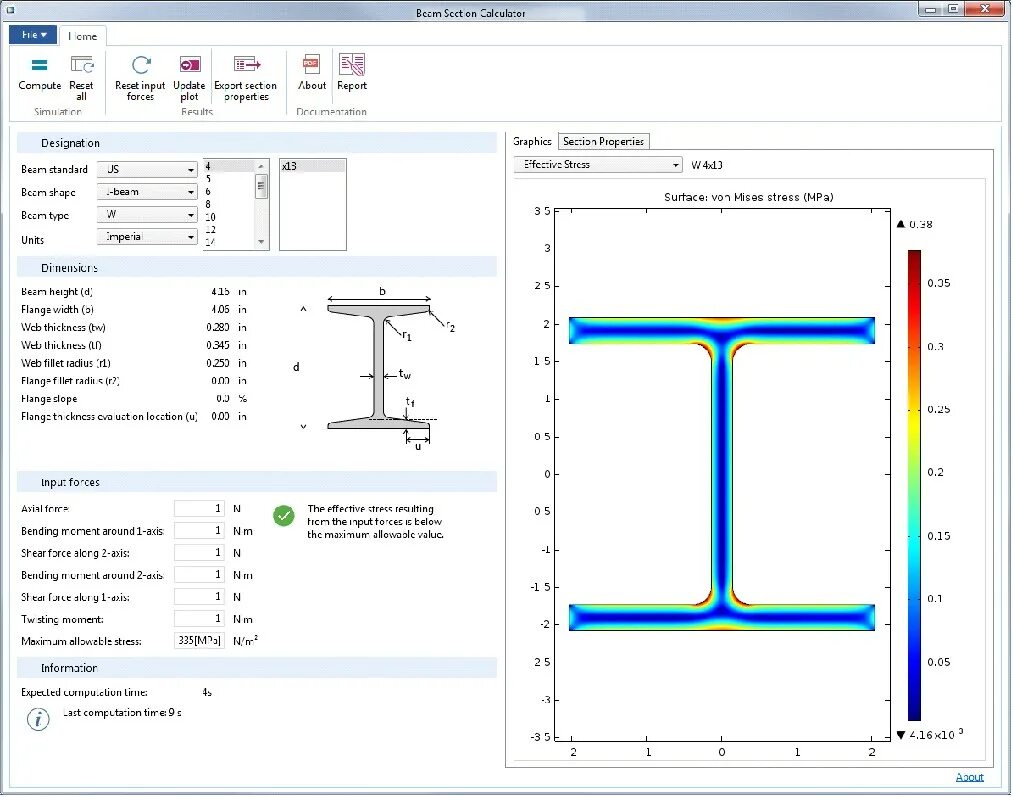Click the Designation section header
1013x797 pixels.
click(256, 143)
